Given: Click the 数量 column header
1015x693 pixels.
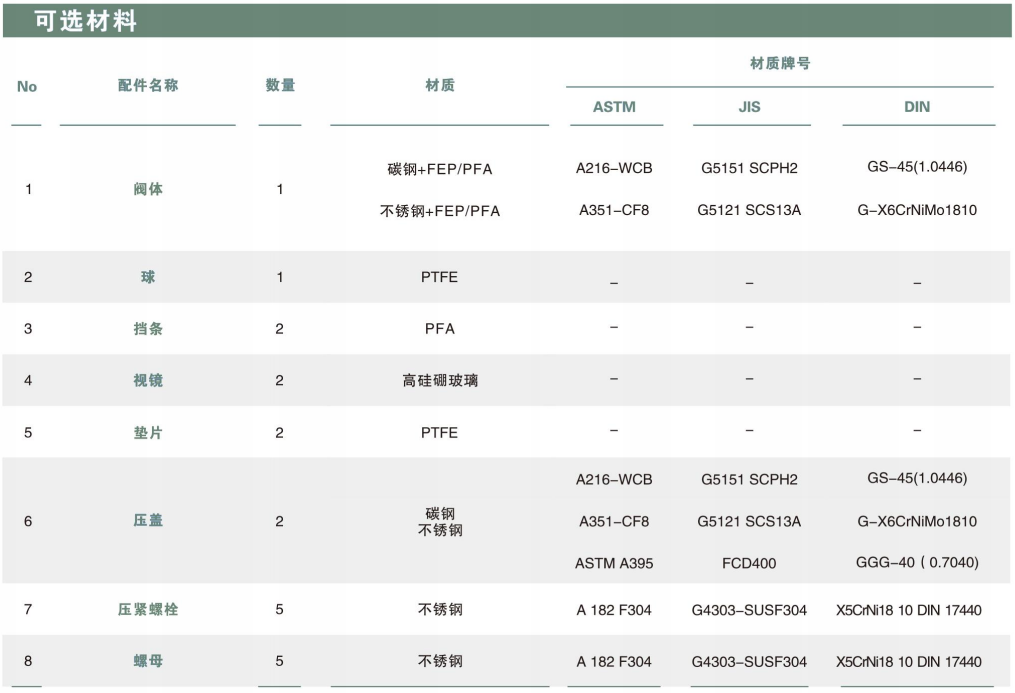Looking at the screenshot, I should [x=280, y=86].
